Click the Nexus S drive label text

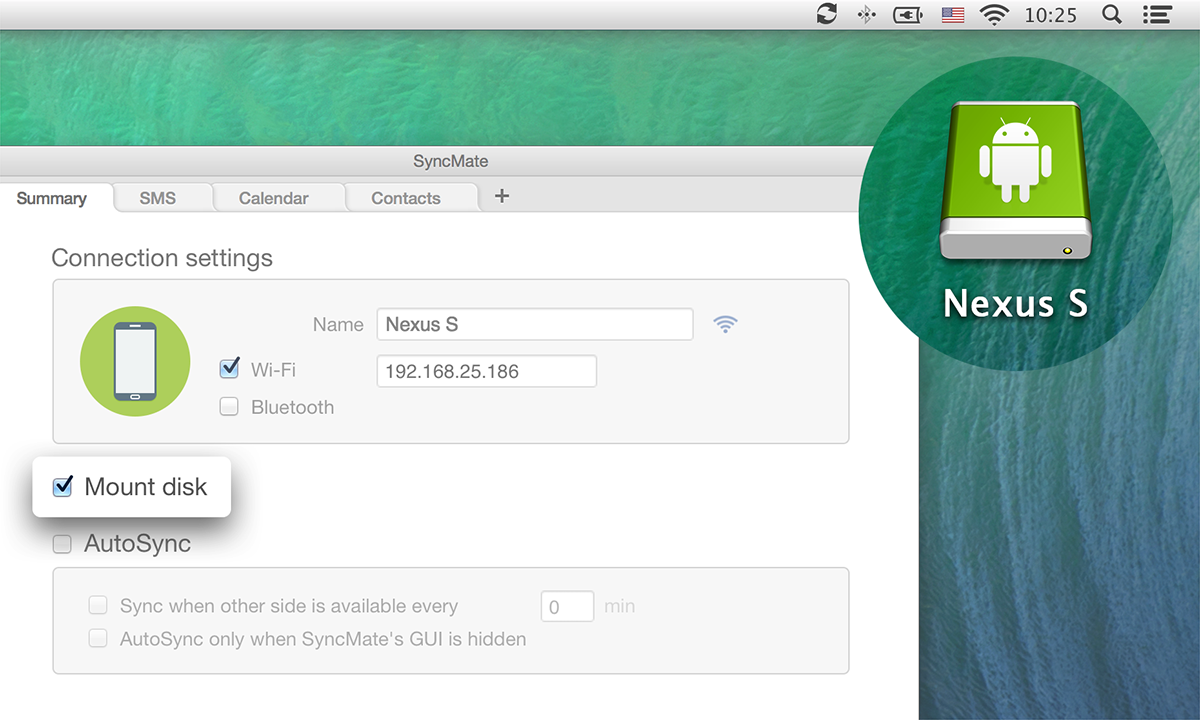(1015, 303)
